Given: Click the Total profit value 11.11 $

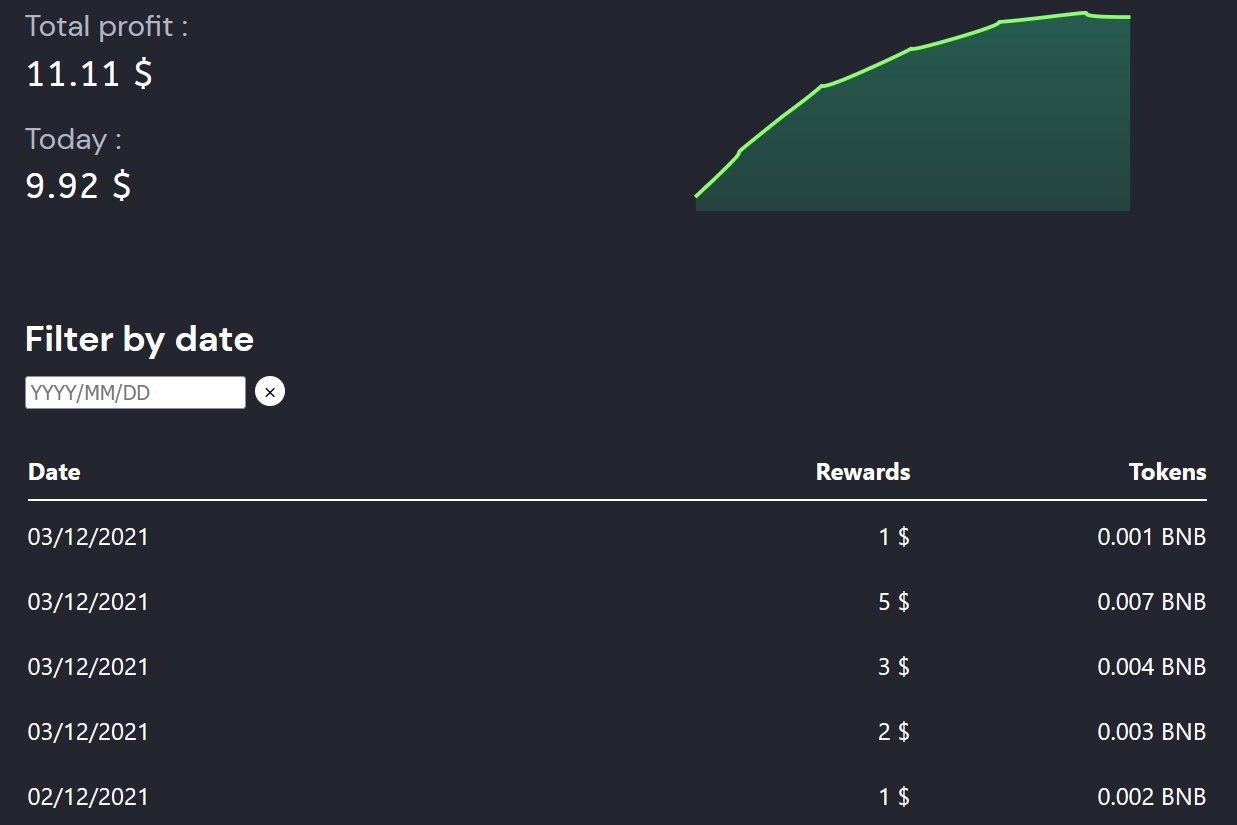Looking at the screenshot, I should pyautogui.click(x=89, y=74).
